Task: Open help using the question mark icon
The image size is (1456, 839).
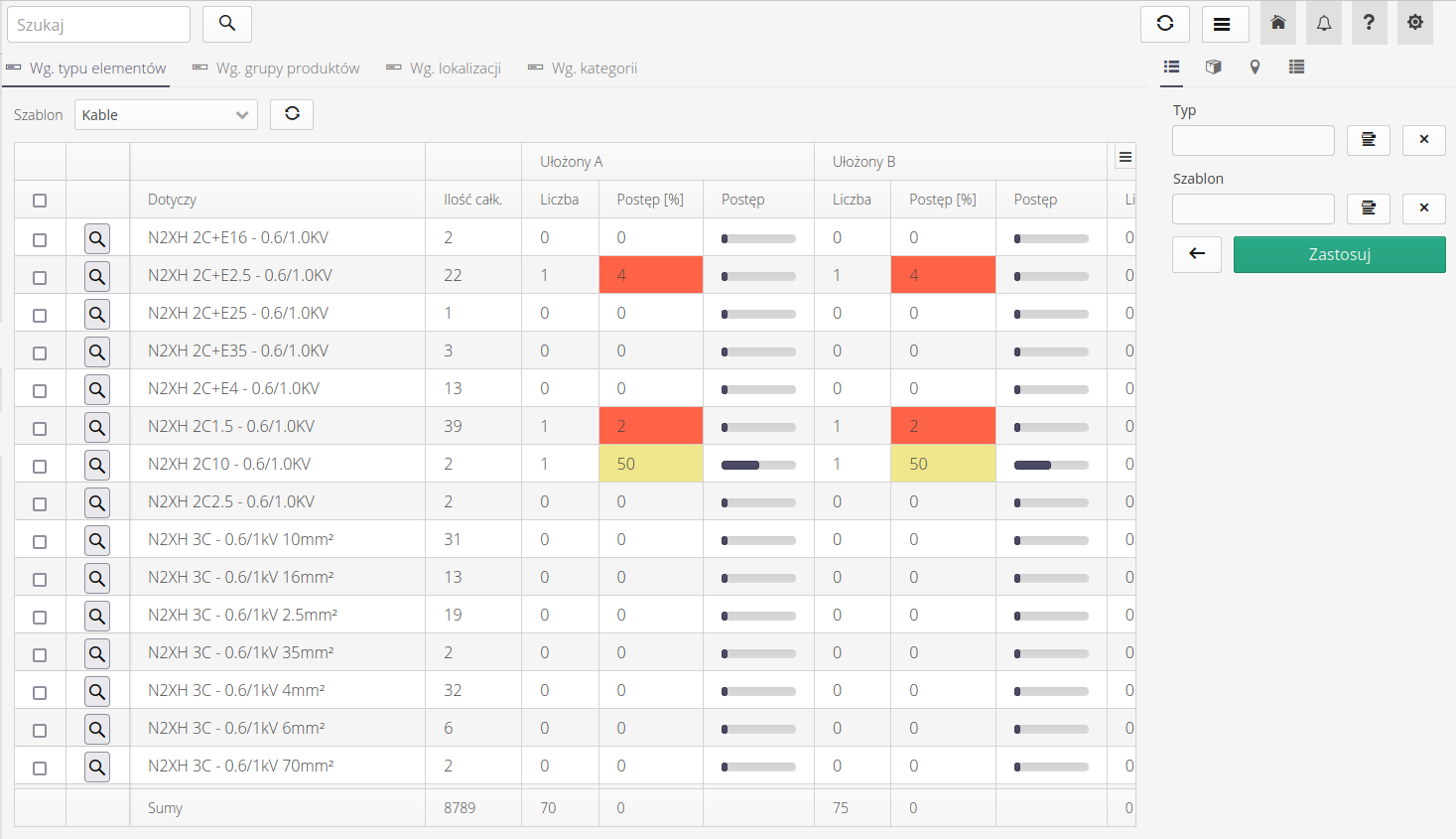Action: pyautogui.click(x=1369, y=23)
